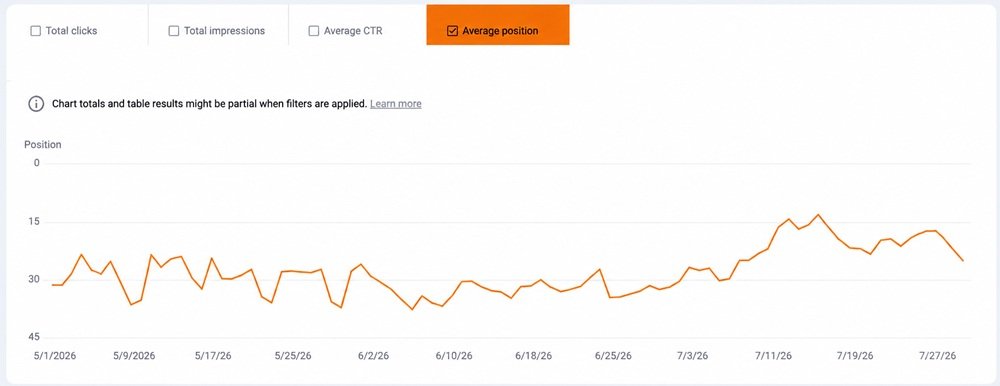This screenshot has height=386, width=1000.
Task: Uncheck the Average position checkbox
Action: coord(452,31)
